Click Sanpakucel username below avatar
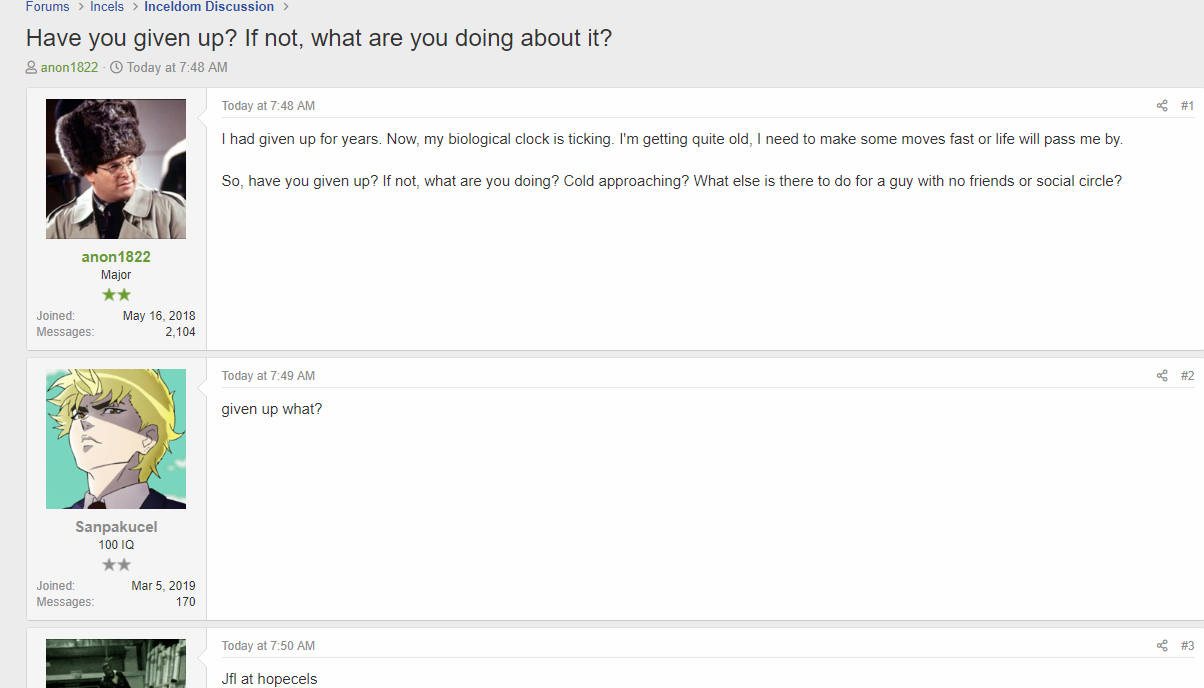 (116, 527)
